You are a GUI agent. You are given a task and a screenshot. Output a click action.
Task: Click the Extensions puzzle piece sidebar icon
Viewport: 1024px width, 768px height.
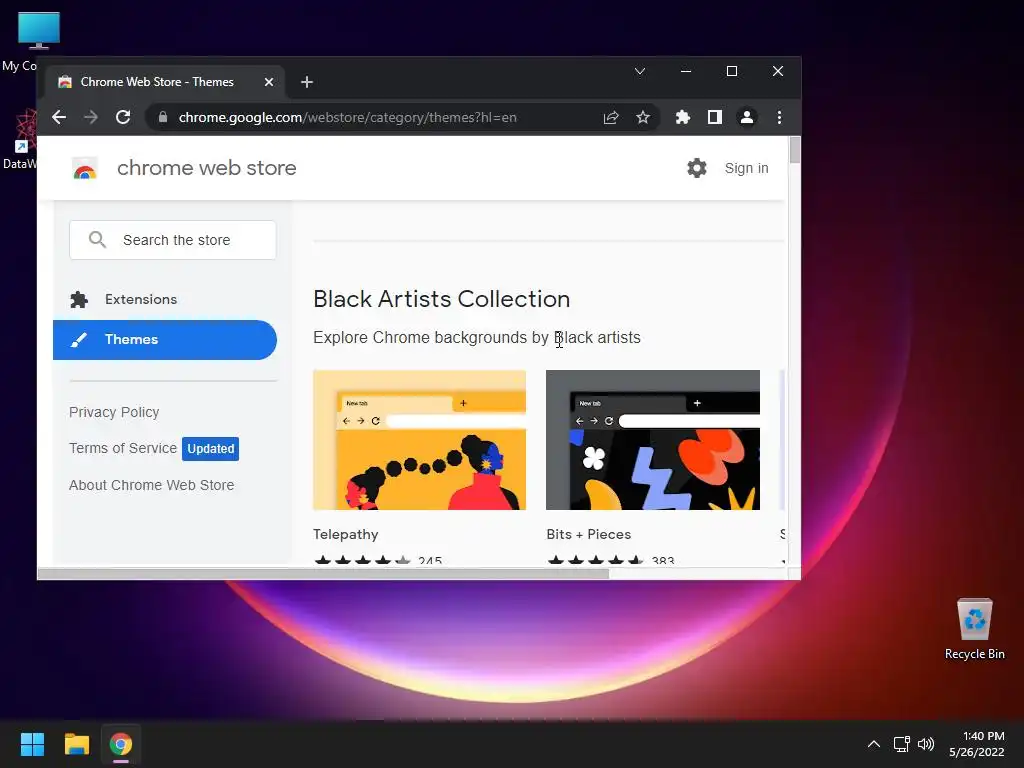point(79,300)
